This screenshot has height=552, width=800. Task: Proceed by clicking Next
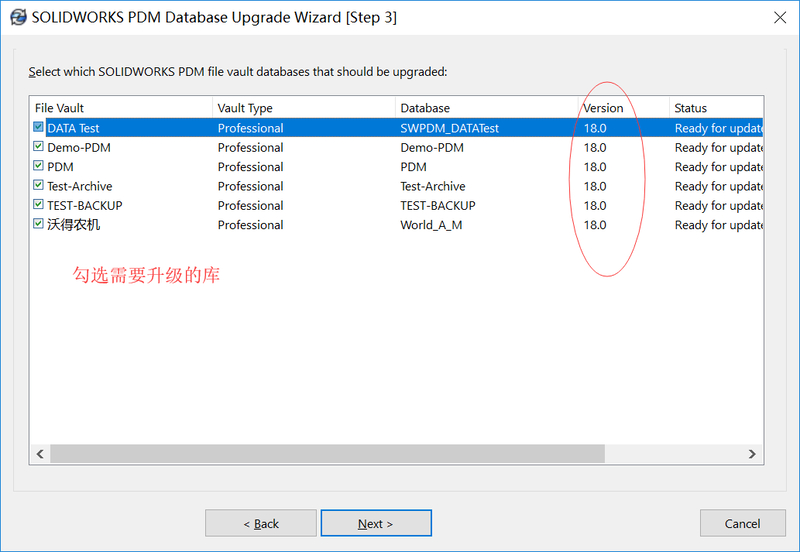coord(376,523)
